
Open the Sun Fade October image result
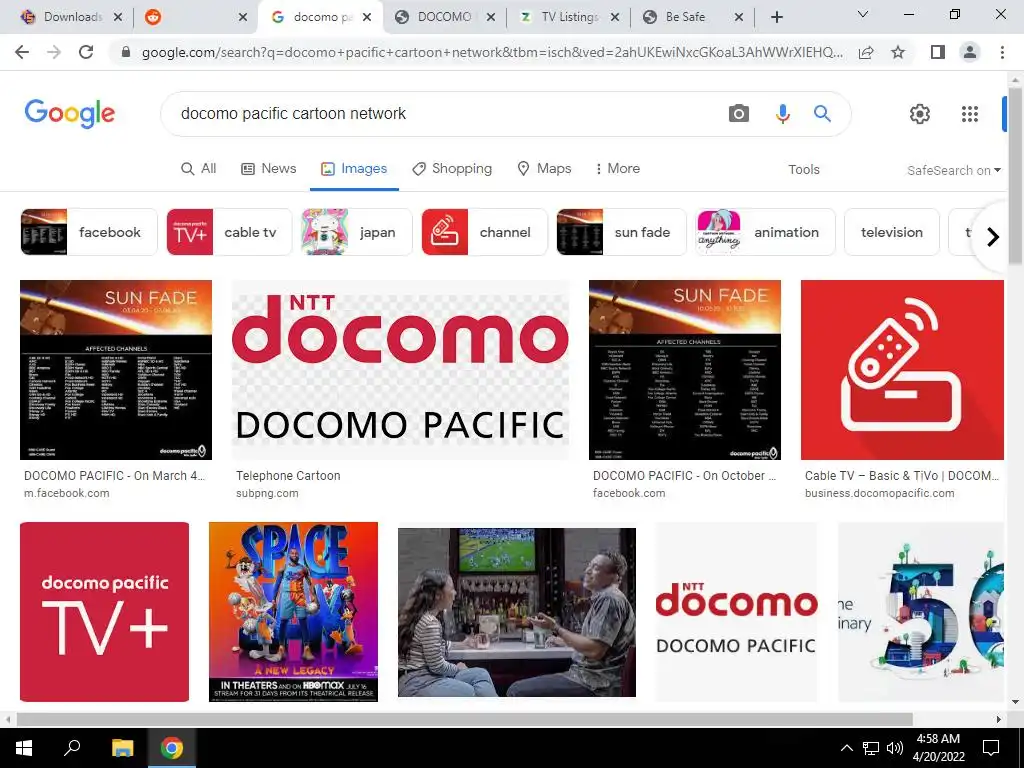coord(684,370)
